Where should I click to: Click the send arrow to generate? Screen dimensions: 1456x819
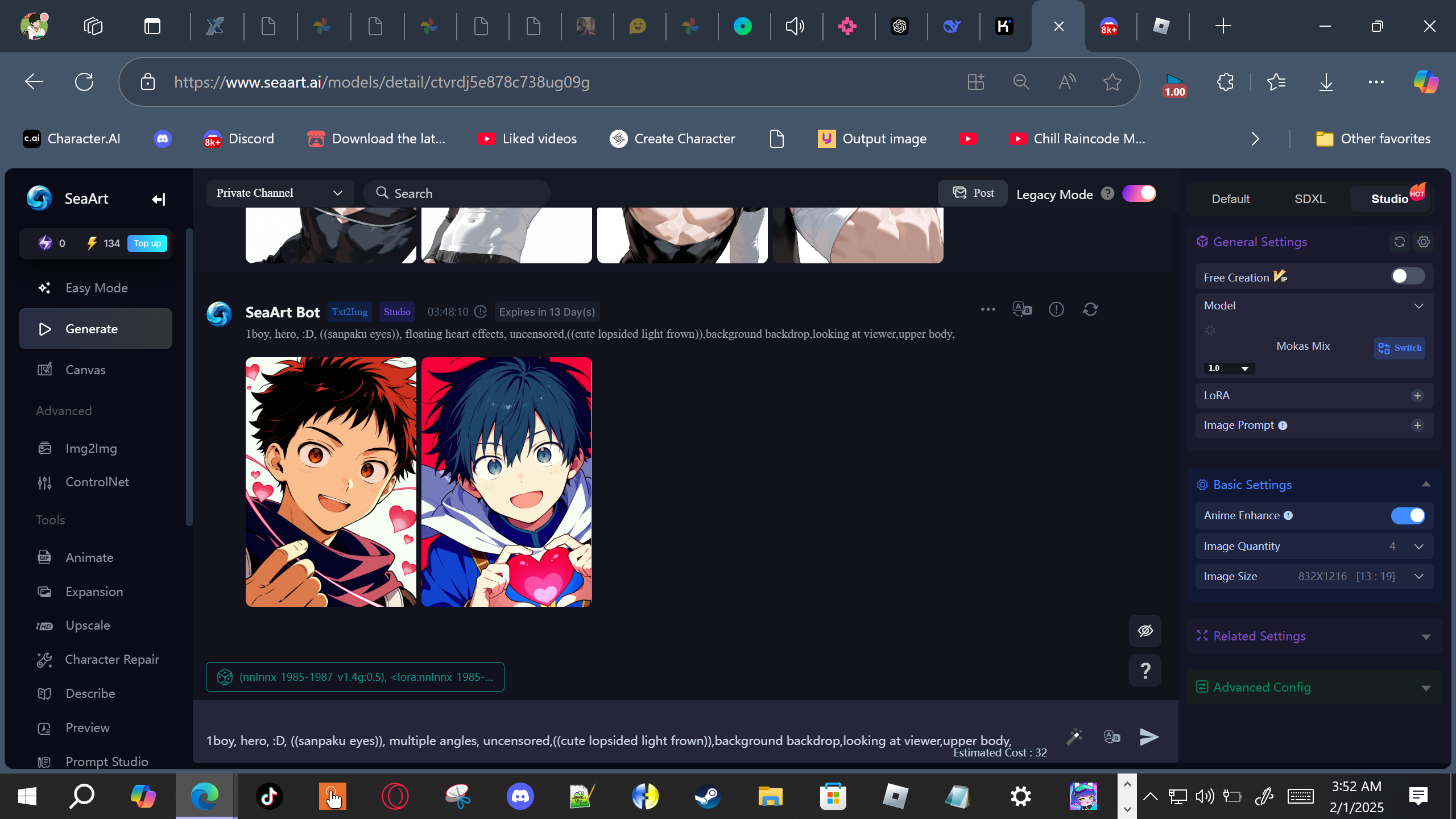[1149, 737]
